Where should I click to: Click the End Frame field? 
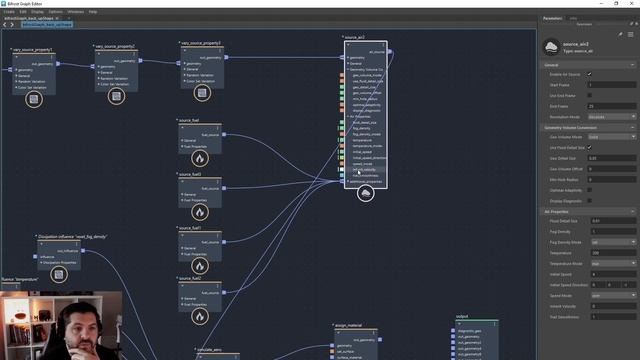pos(611,106)
